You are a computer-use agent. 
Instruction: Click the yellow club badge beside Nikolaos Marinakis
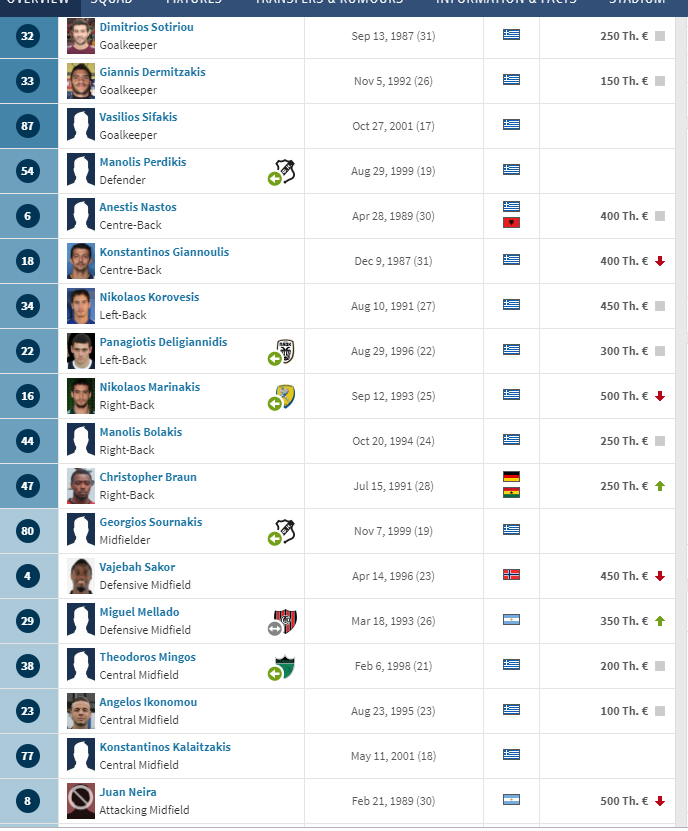pos(286,396)
